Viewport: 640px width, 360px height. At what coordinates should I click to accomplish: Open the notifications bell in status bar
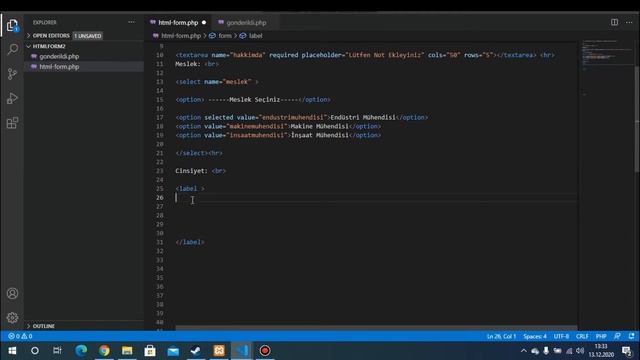point(631,336)
